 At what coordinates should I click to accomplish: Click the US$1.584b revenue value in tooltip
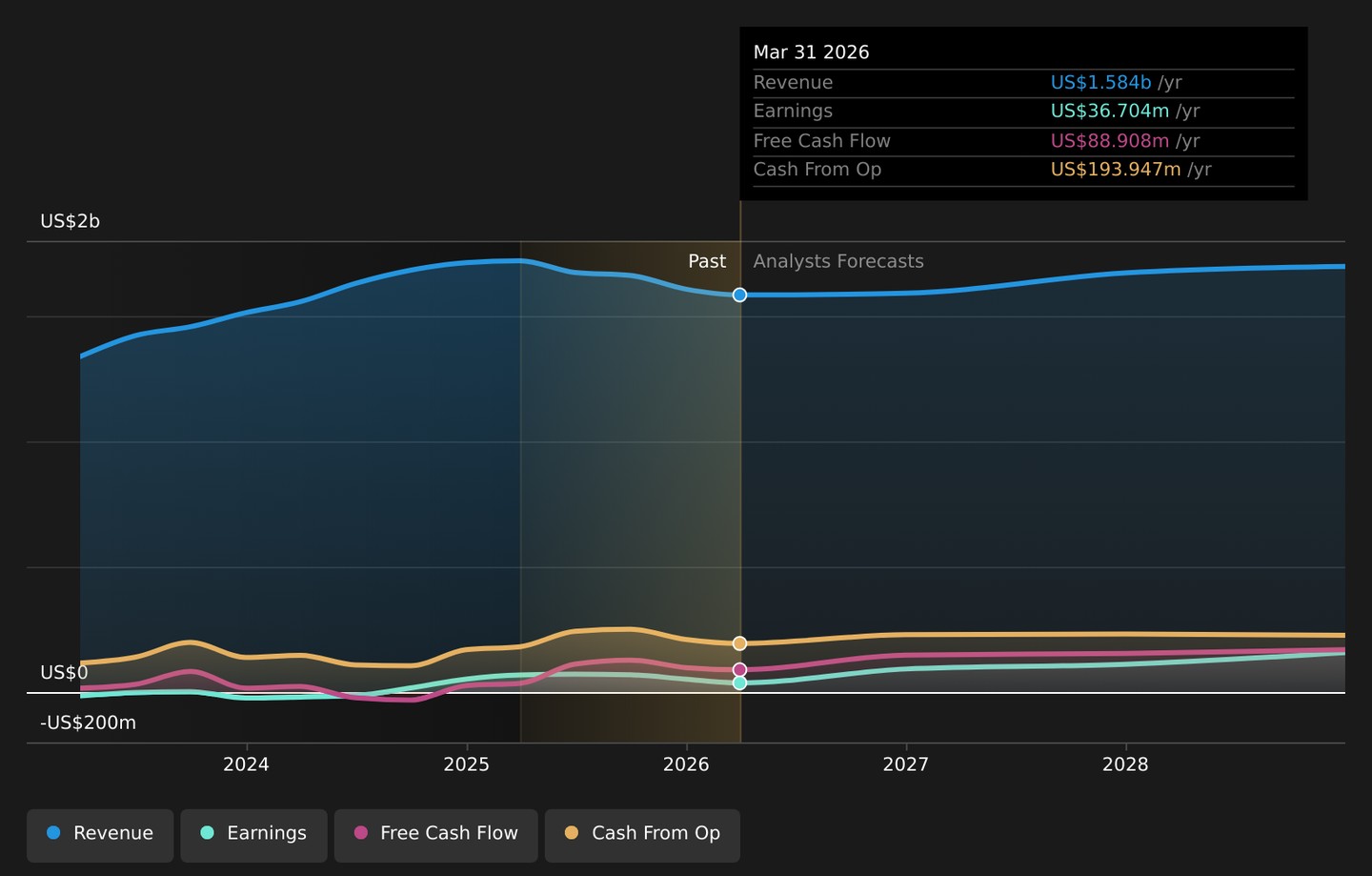click(1100, 83)
